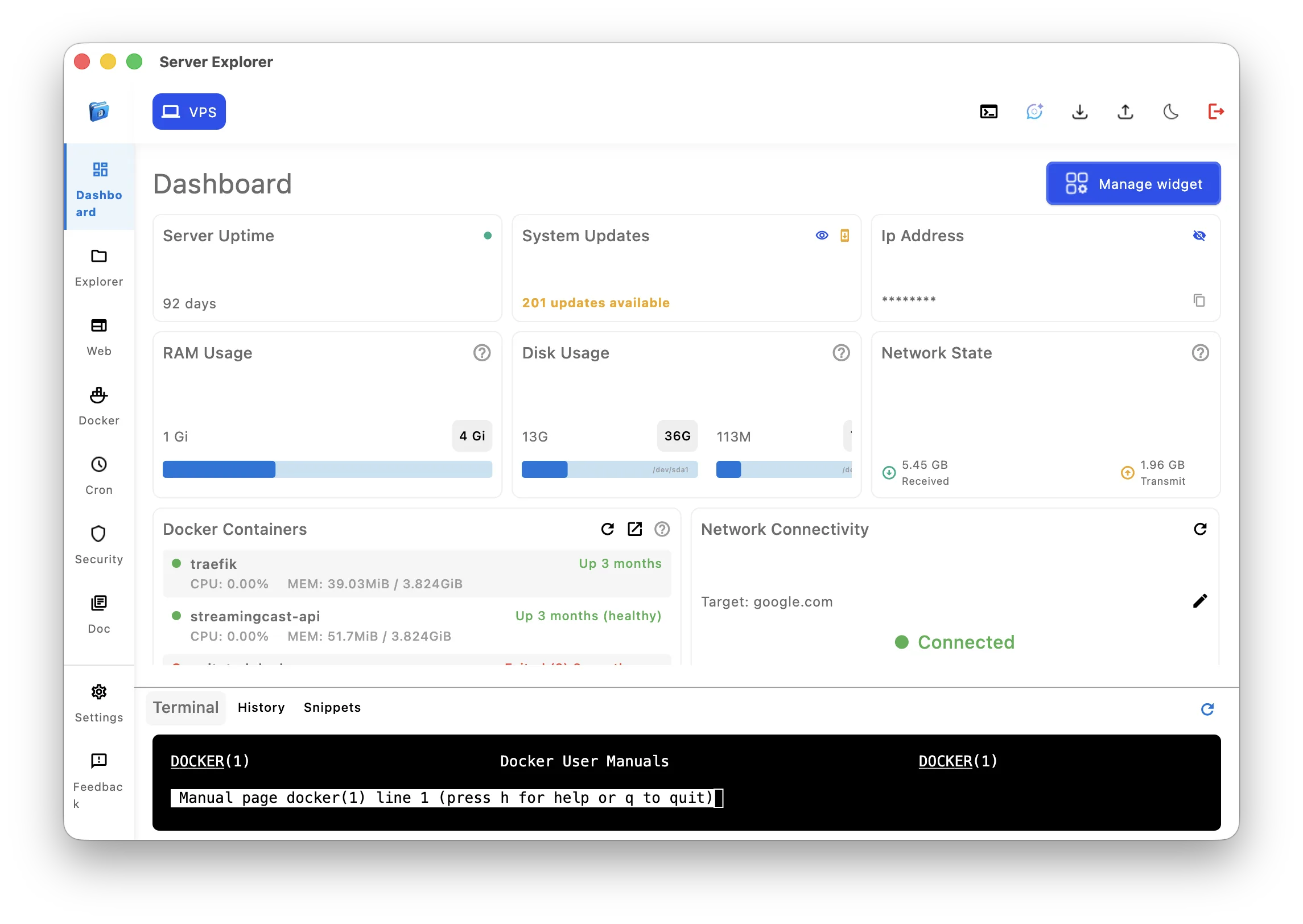Edit the google.com target pencil icon

click(x=1199, y=601)
